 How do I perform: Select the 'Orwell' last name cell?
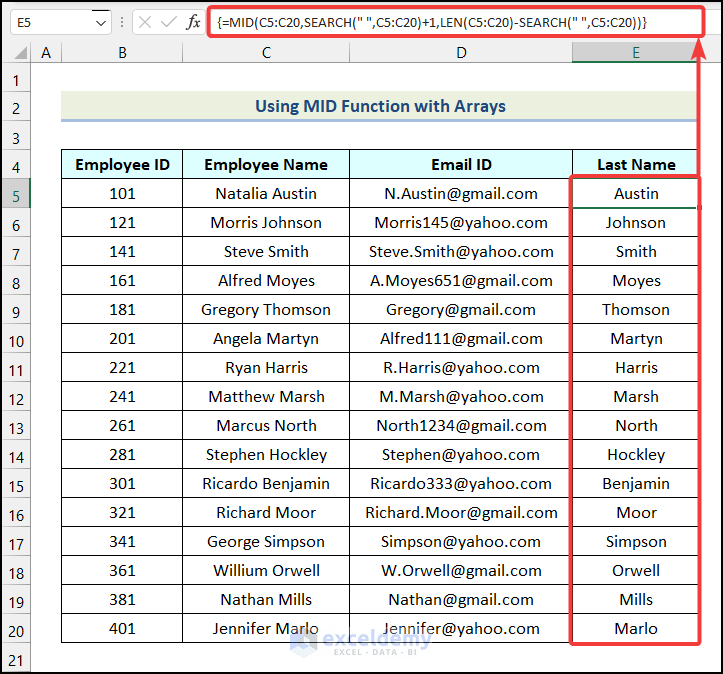coord(635,571)
